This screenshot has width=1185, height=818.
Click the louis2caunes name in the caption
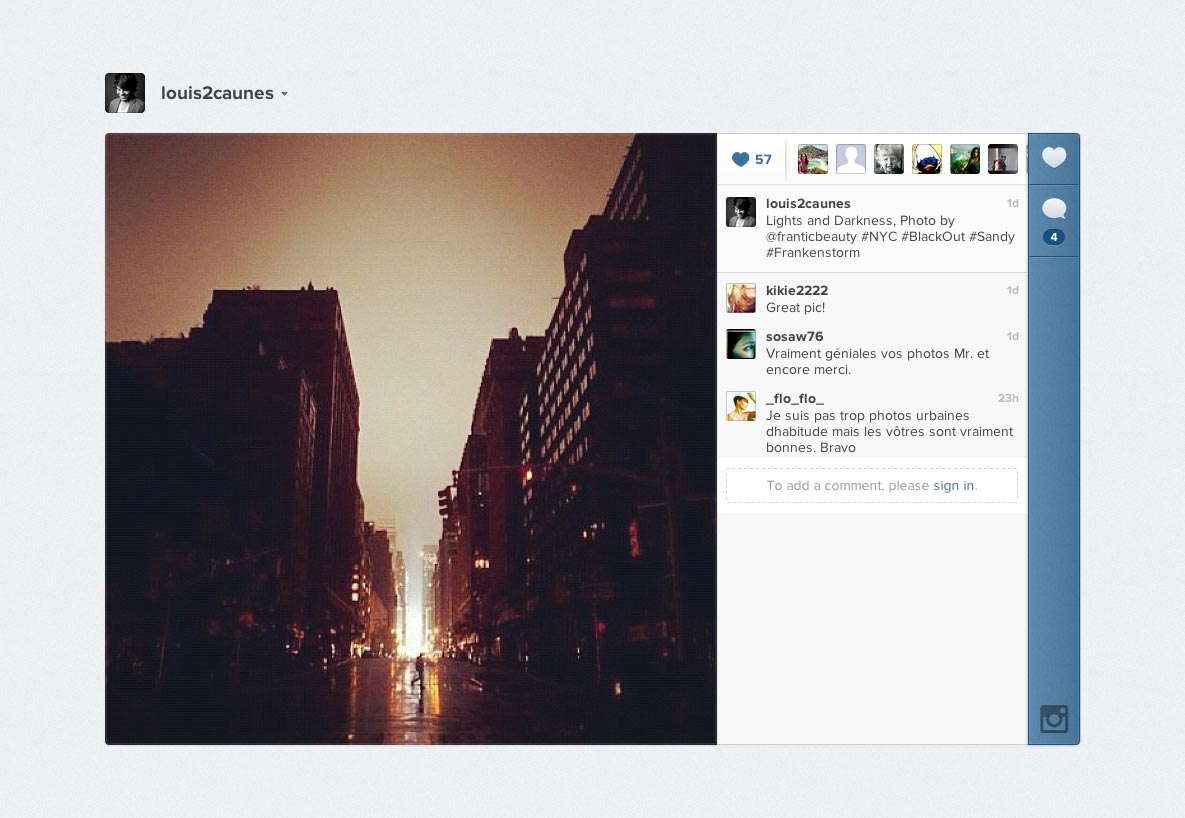click(x=808, y=203)
